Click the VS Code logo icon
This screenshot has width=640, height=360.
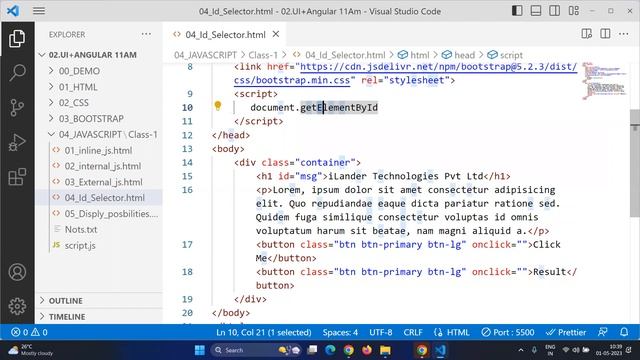pyautogui.click(x=13, y=11)
